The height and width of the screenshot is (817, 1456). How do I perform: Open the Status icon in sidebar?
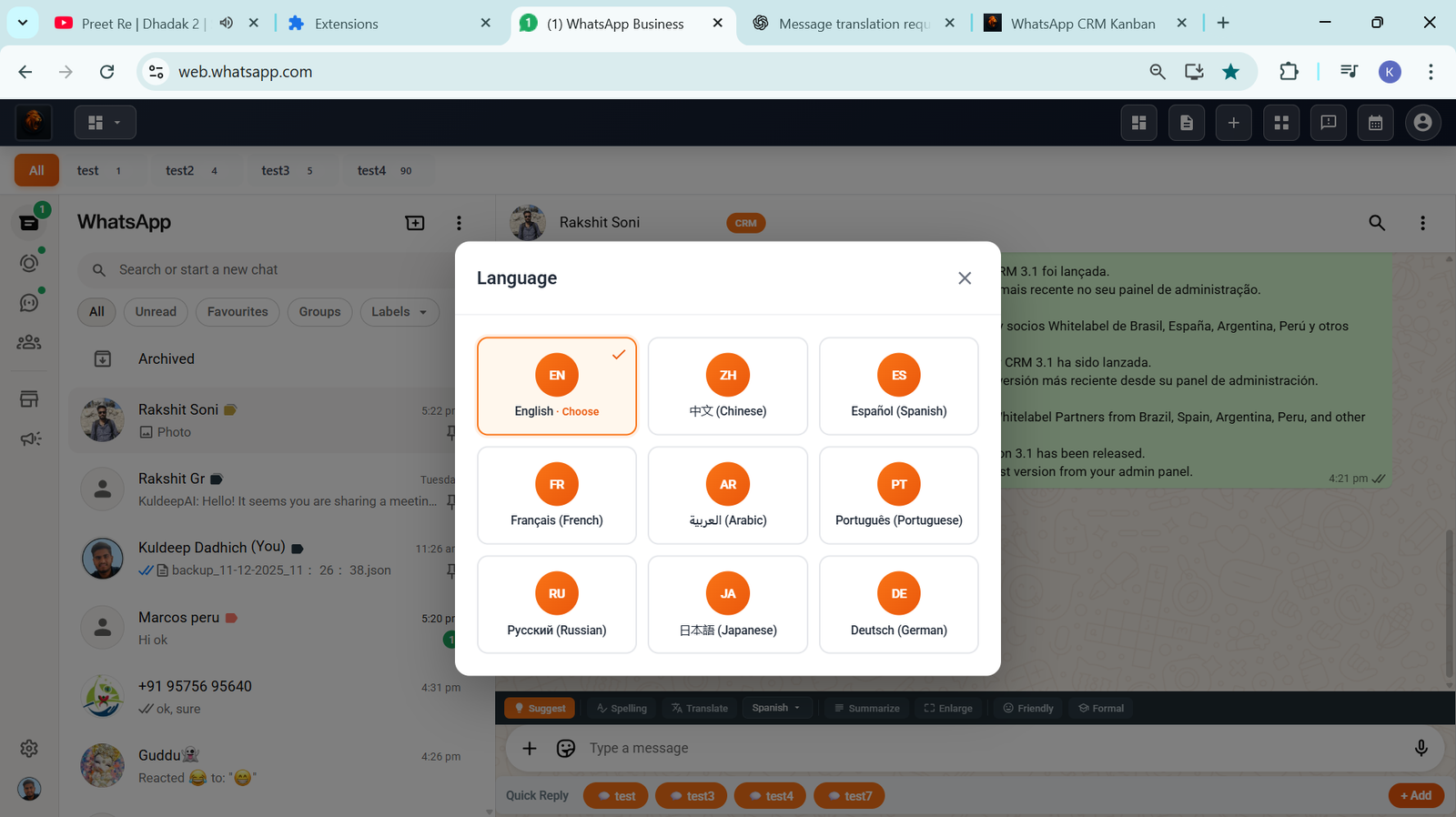[29, 263]
